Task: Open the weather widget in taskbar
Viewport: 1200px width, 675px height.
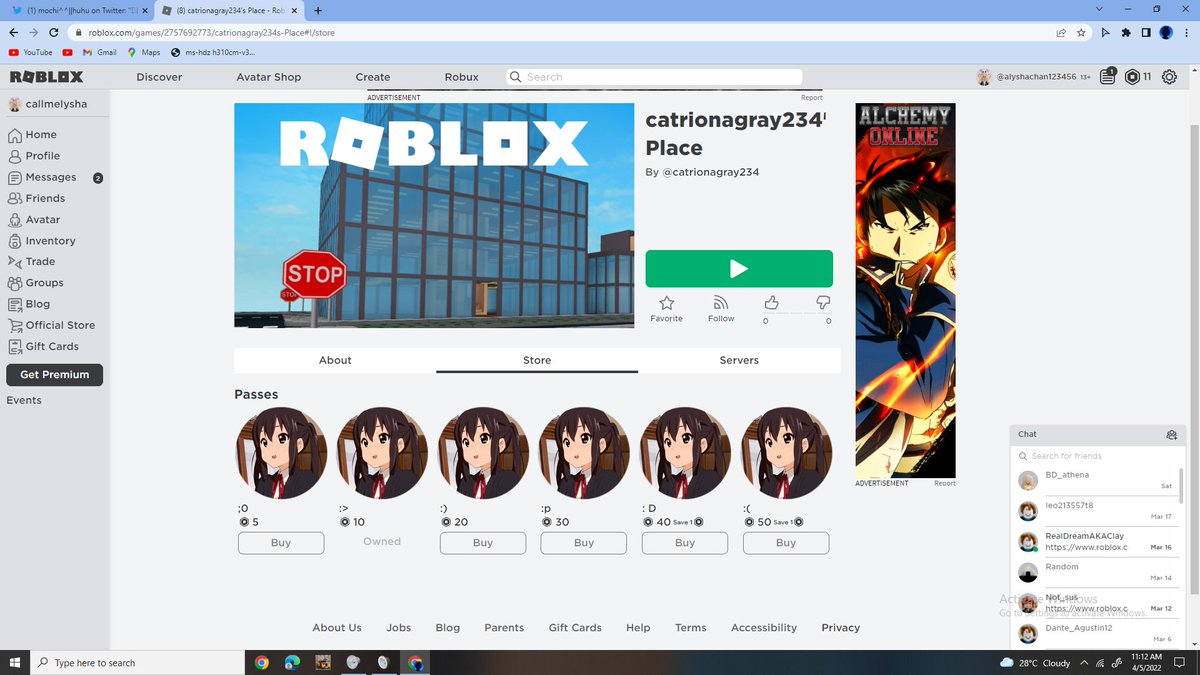Action: tap(1036, 662)
